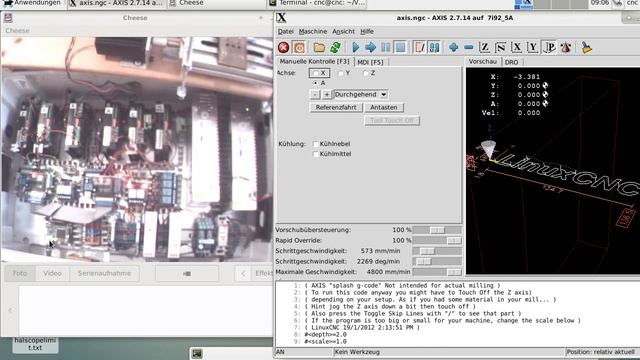
Task: Switch preview to perspective P view
Action: 550,47
